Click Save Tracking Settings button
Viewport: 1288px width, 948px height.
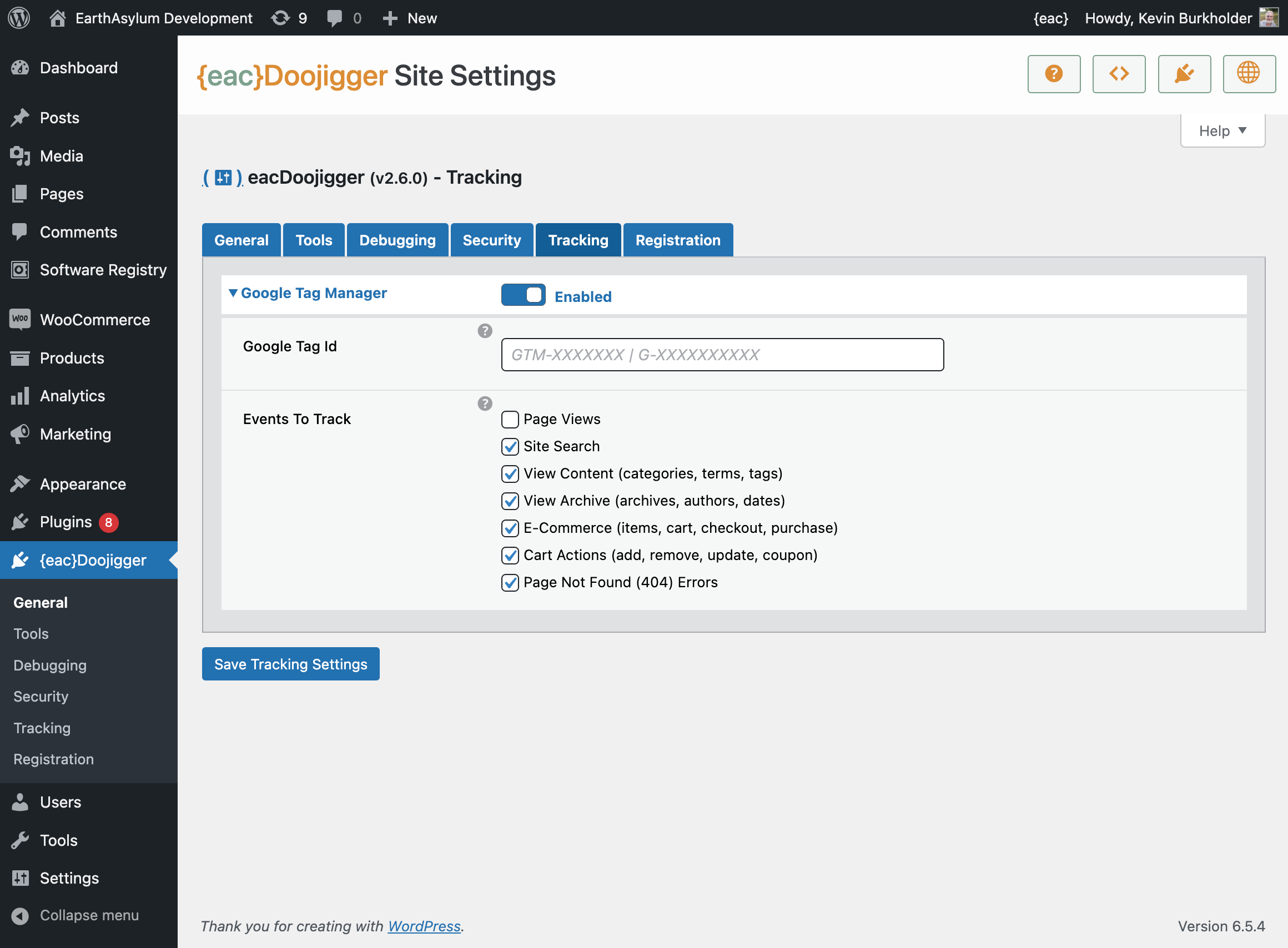pyautogui.click(x=290, y=663)
